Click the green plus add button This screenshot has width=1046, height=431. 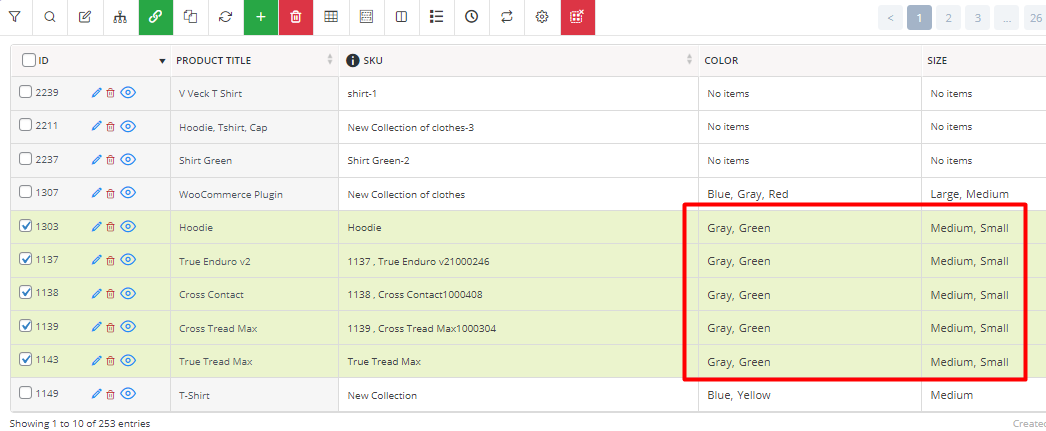coord(261,17)
